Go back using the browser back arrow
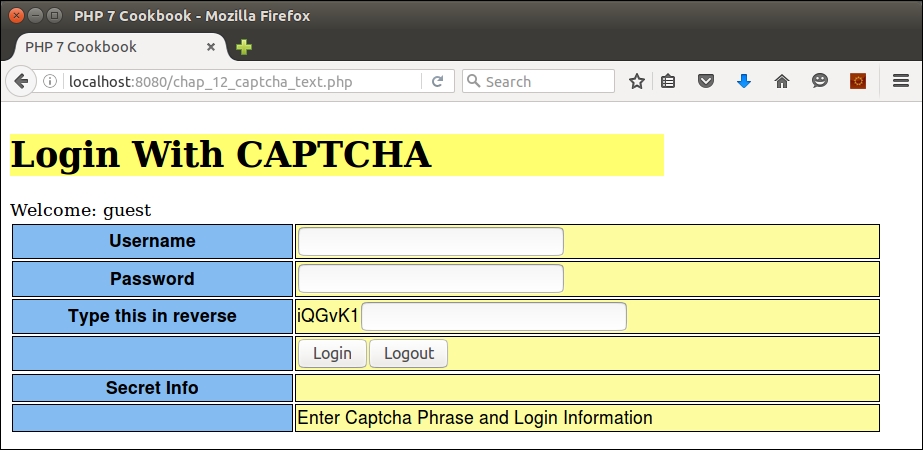The height and width of the screenshot is (450, 923). [21, 81]
